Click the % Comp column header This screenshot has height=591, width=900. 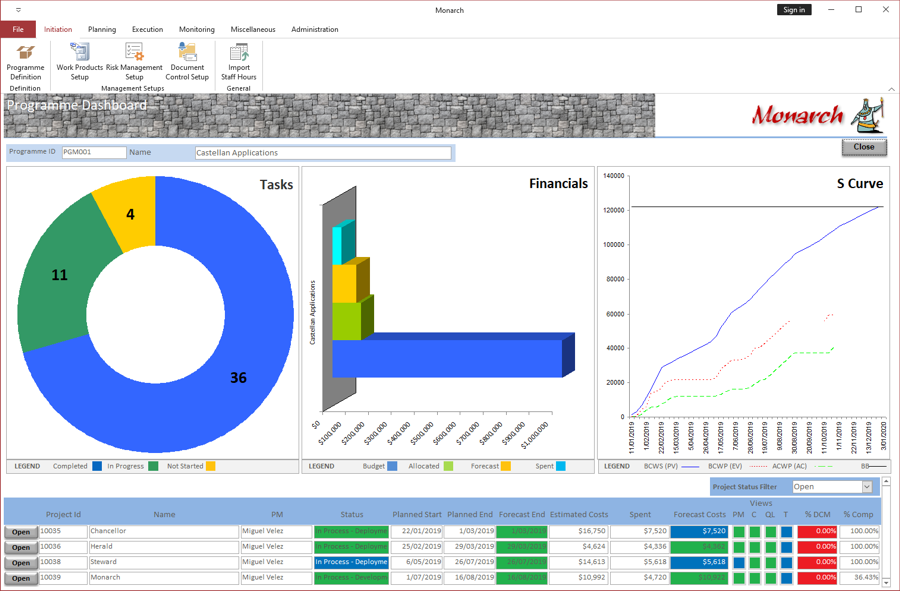[x=859, y=515]
